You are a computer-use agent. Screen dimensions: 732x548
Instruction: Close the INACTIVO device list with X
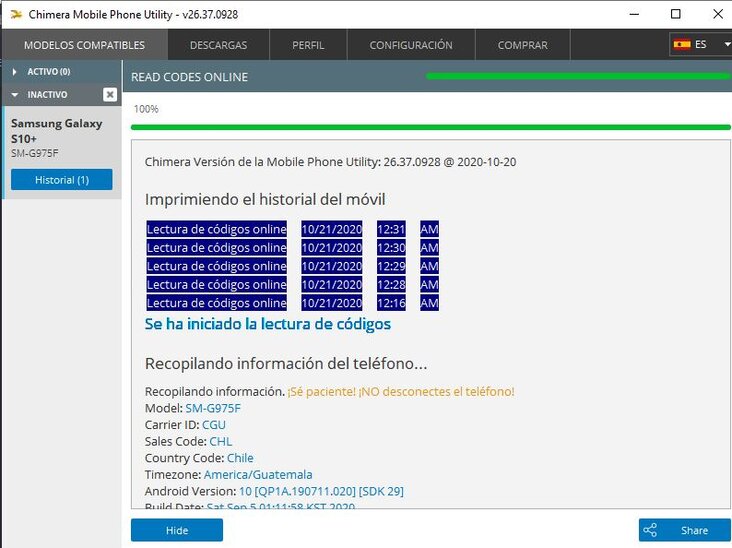pos(110,95)
